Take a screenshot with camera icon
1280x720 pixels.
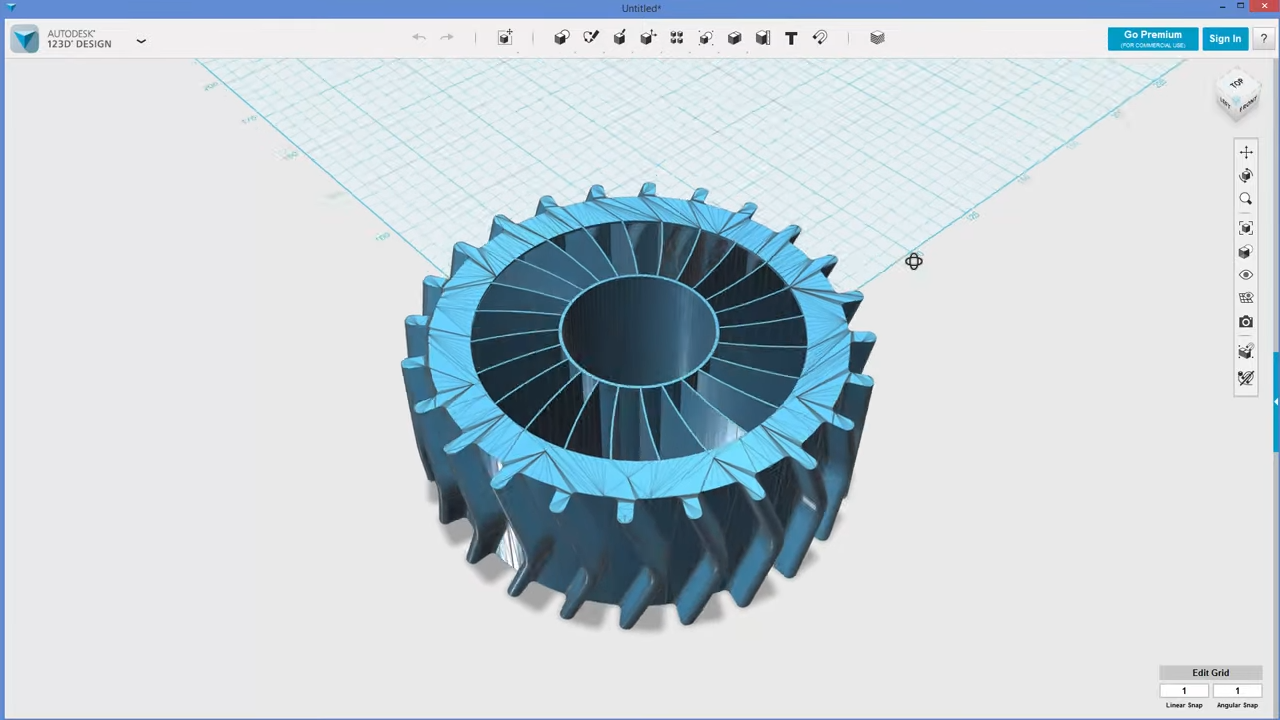click(1246, 322)
